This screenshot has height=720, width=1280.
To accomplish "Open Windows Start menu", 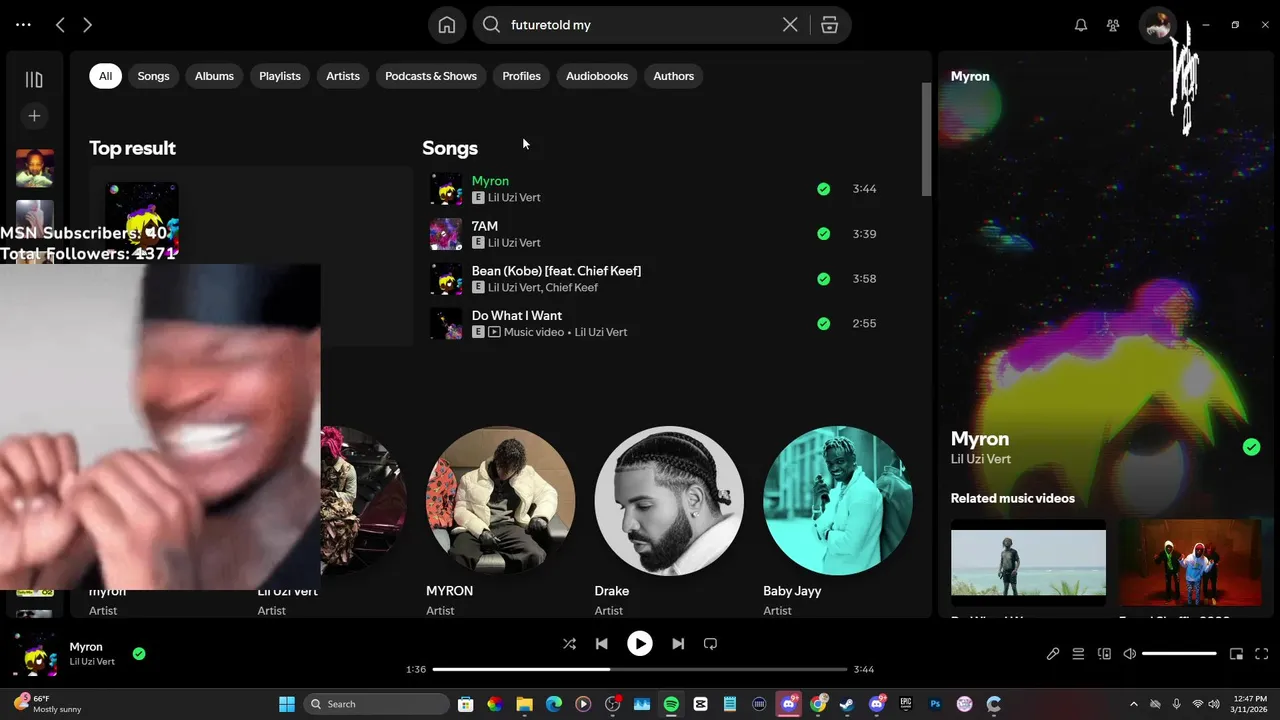I will click(x=286, y=704).
